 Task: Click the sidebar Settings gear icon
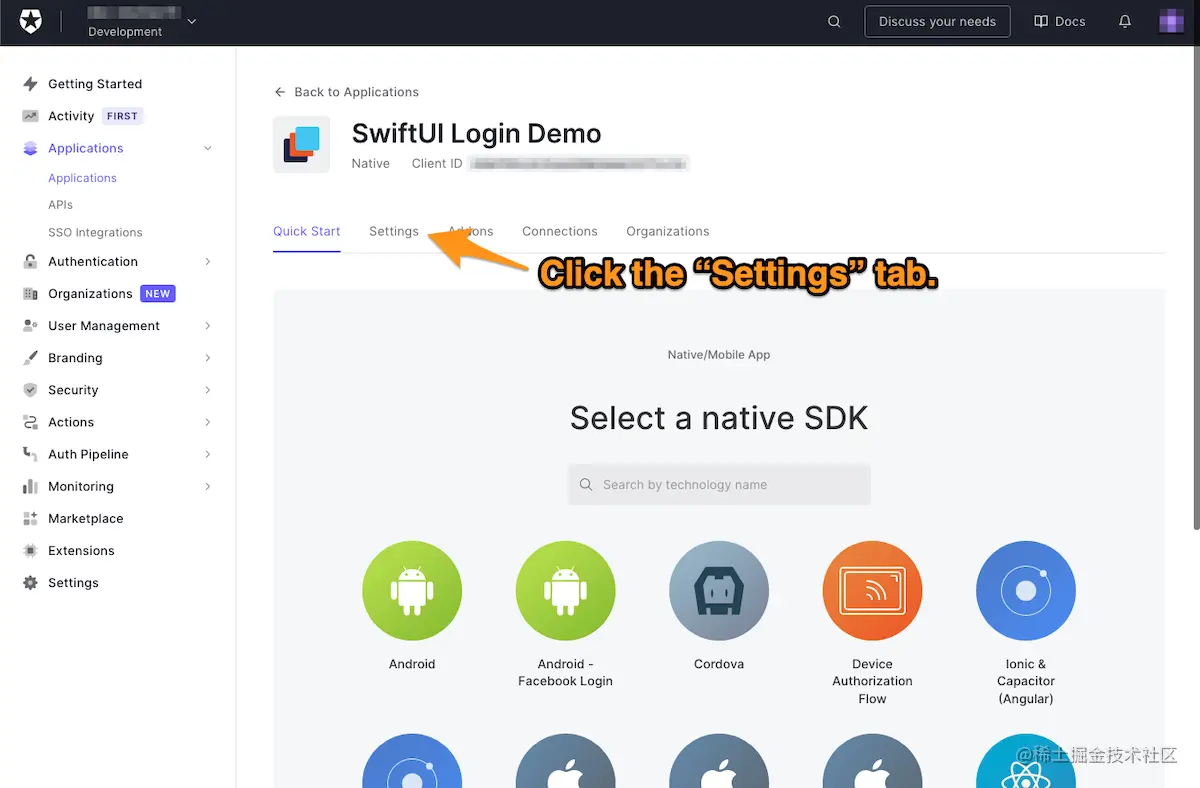point(30,583)
